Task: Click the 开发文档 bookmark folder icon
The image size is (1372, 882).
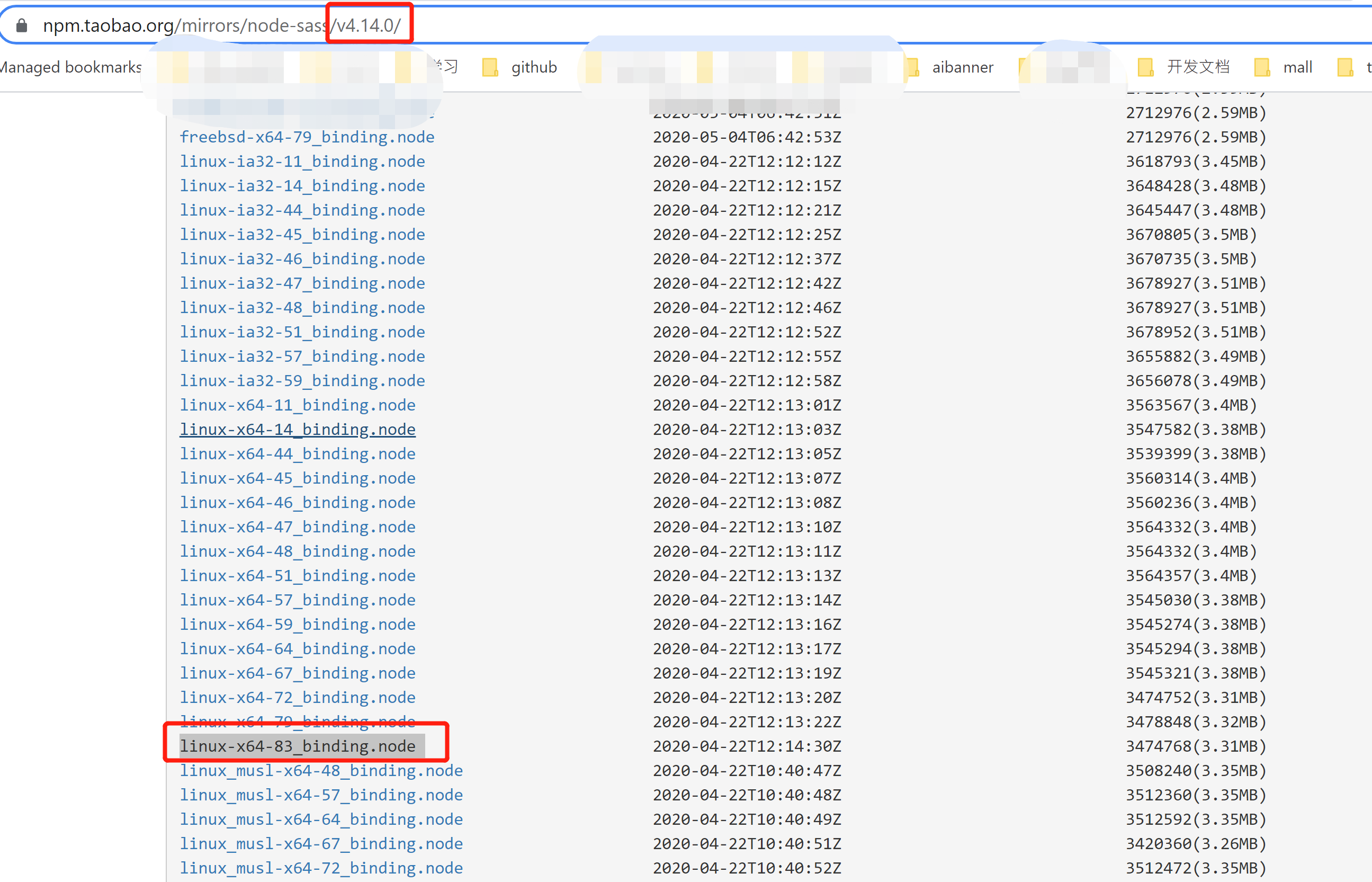Action: (1146, 67)
